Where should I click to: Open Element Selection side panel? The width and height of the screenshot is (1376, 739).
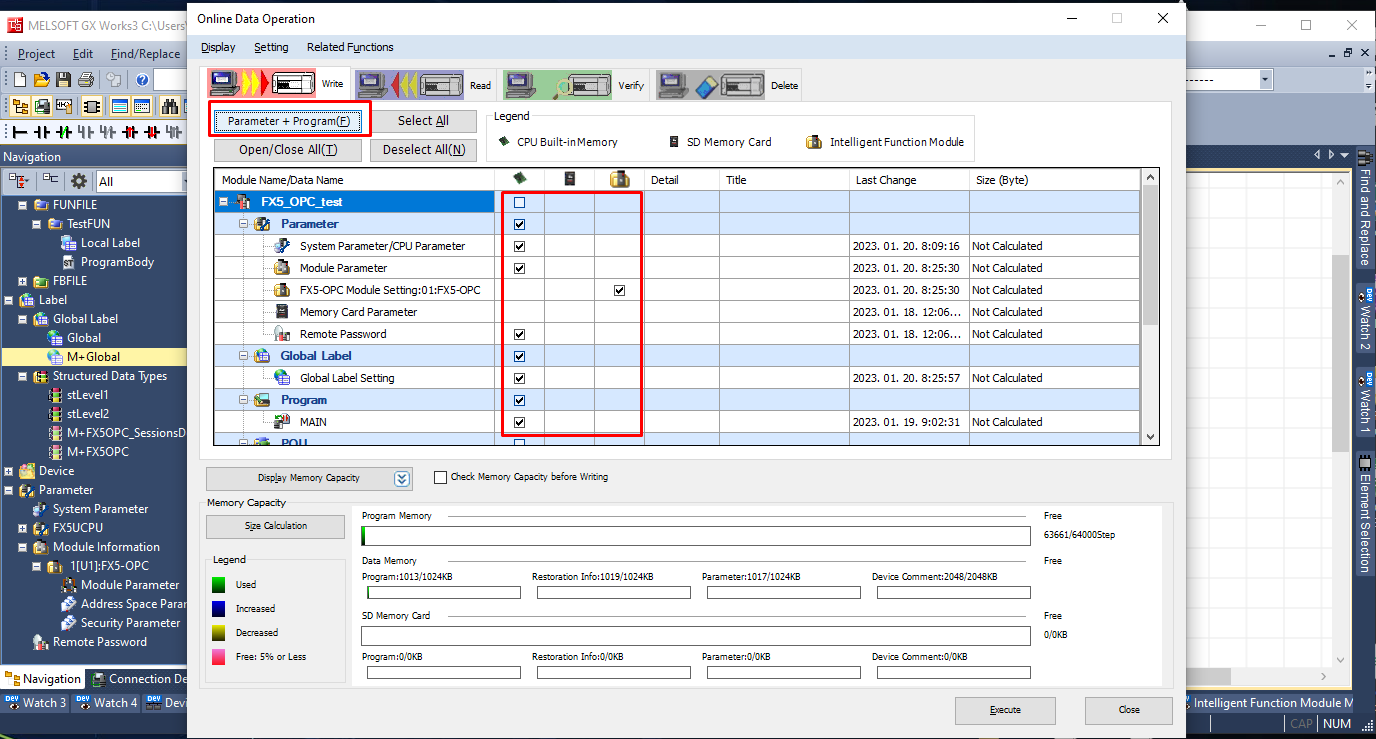(1364, 514)
